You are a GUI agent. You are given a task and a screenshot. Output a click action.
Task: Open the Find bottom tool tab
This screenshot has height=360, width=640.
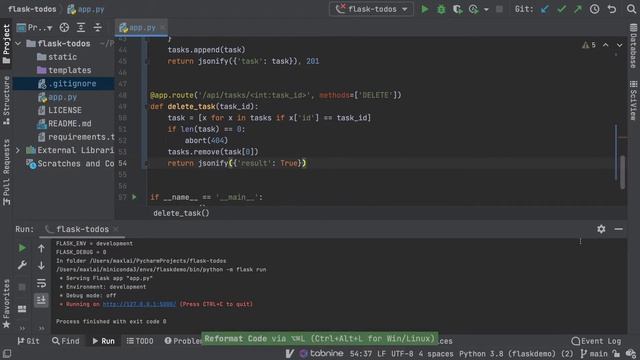point(65,341)
